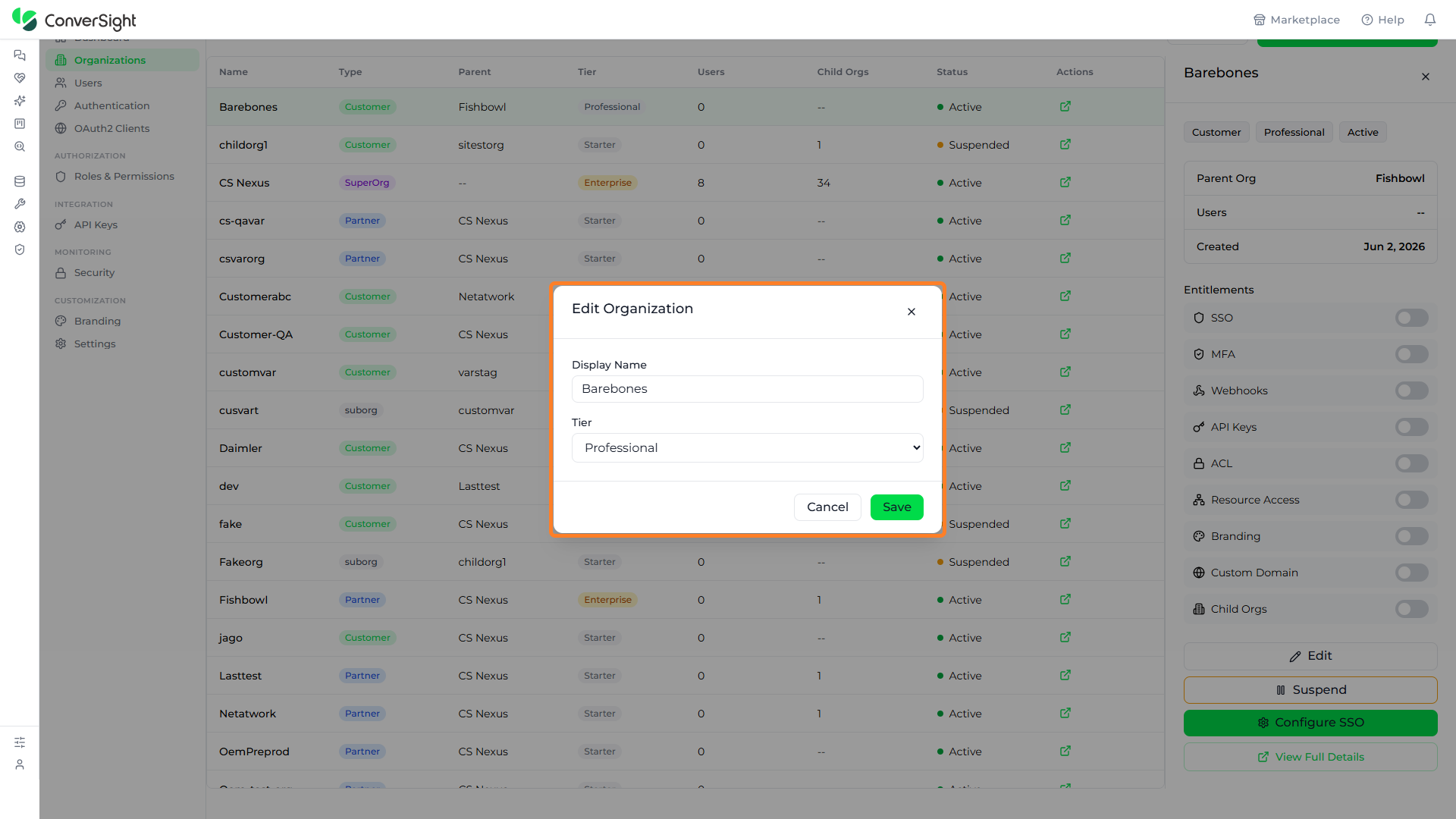Image resolution: width=1456 pixels, height=819 pixels.
Task: Click the heart-handshake icon in left rail
Action: pos(20,78)
